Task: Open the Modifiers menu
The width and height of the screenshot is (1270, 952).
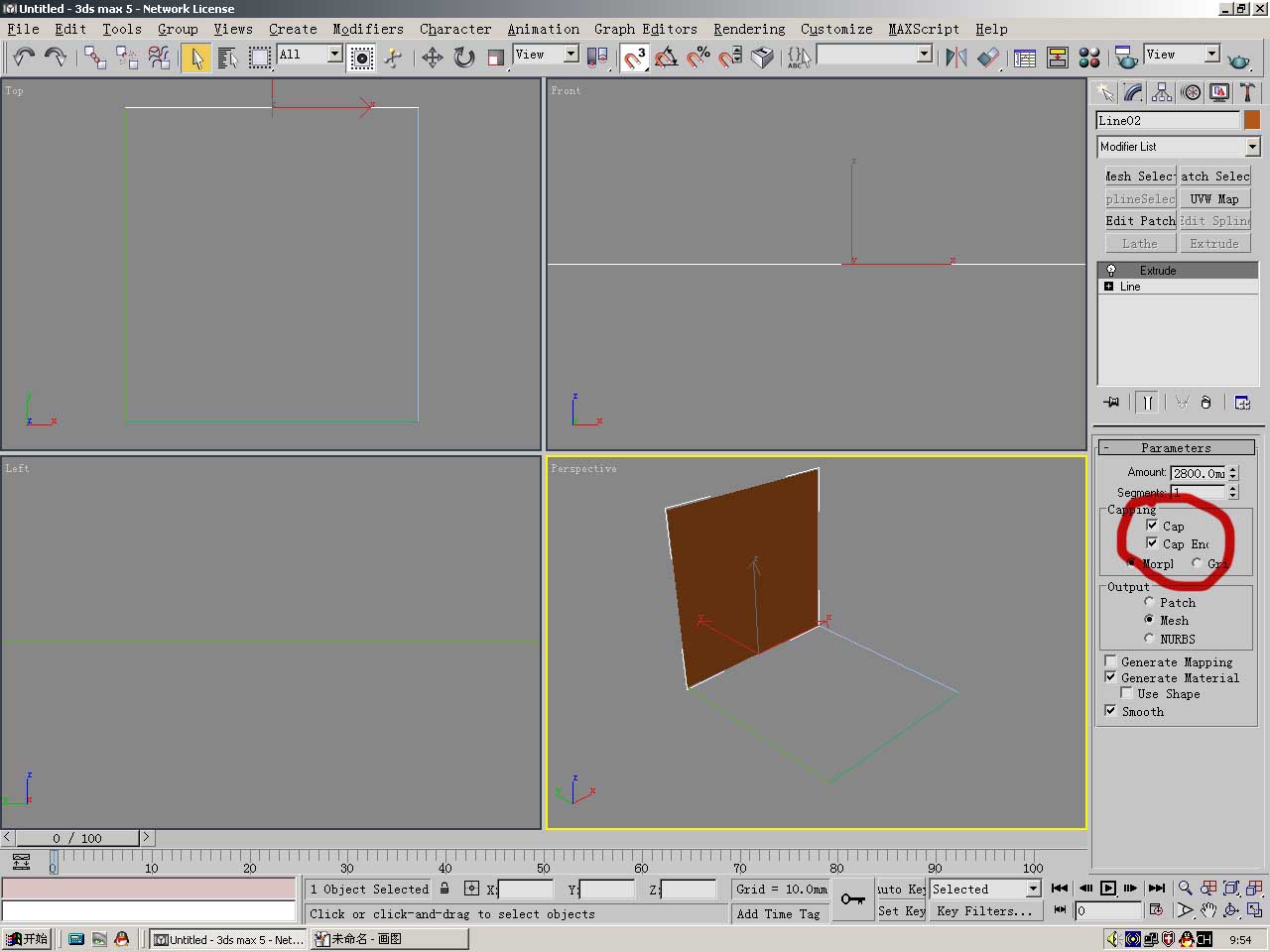Action: point(367,29)
